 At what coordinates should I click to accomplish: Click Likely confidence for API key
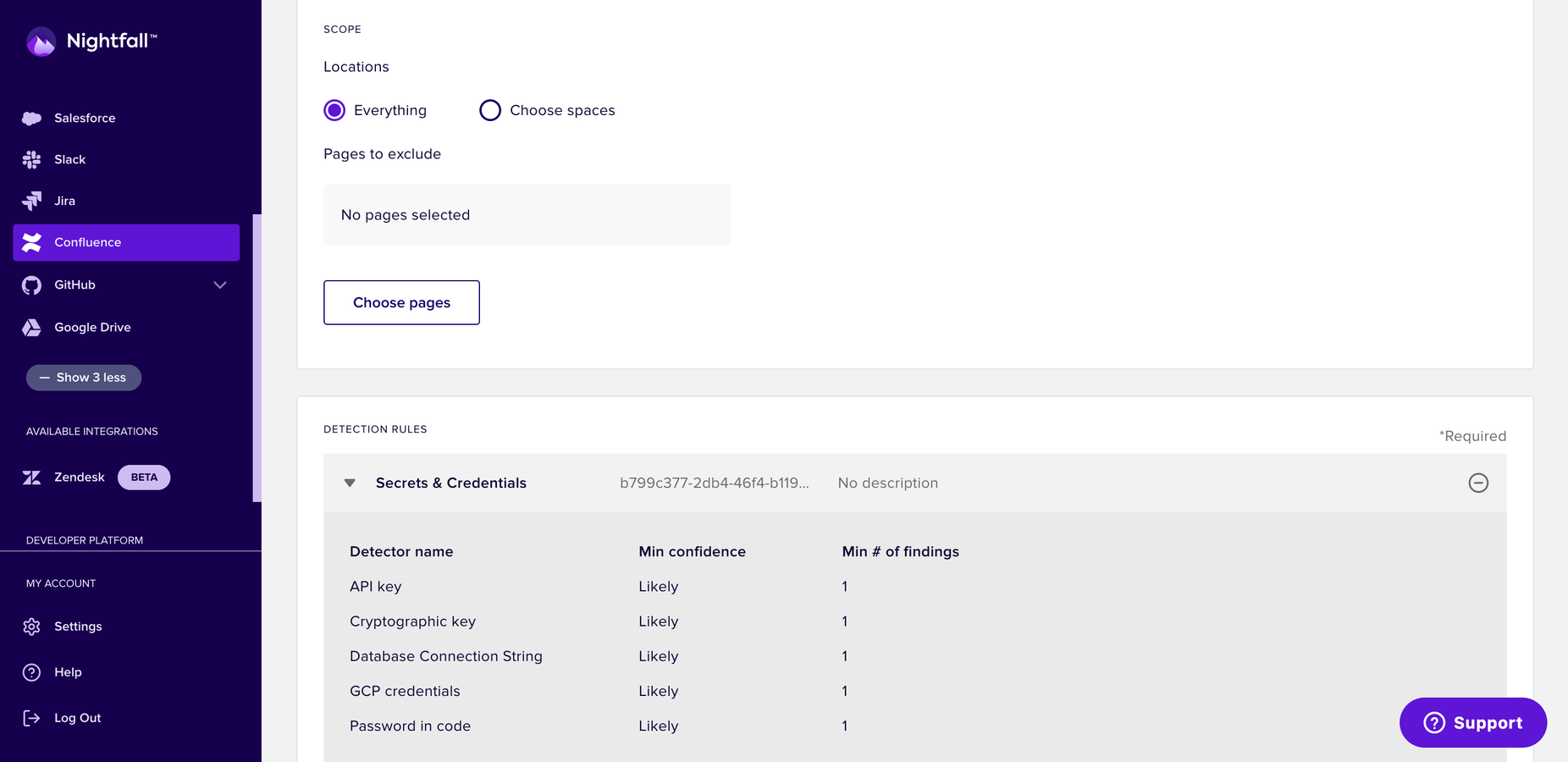659,587
